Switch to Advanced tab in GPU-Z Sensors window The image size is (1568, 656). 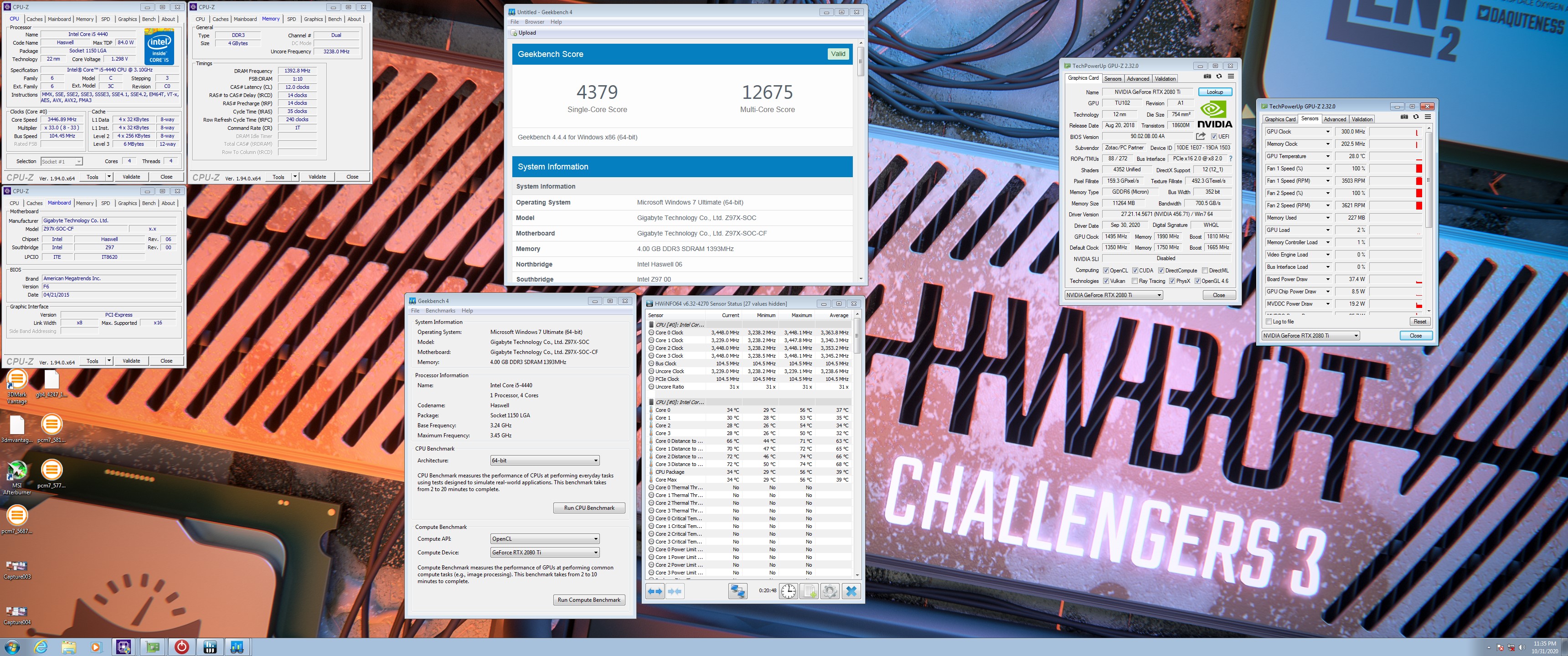pyautogui.click(x=1335, y=119)
